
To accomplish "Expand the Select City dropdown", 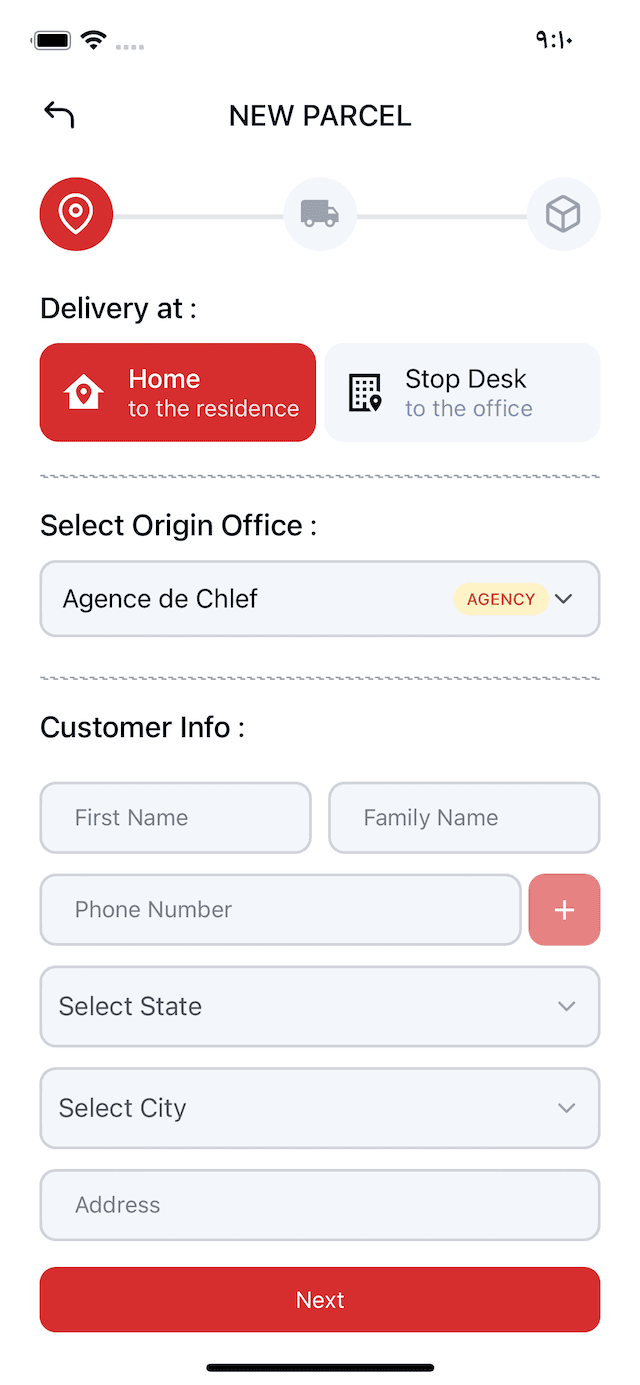I will coord(320,1108).
